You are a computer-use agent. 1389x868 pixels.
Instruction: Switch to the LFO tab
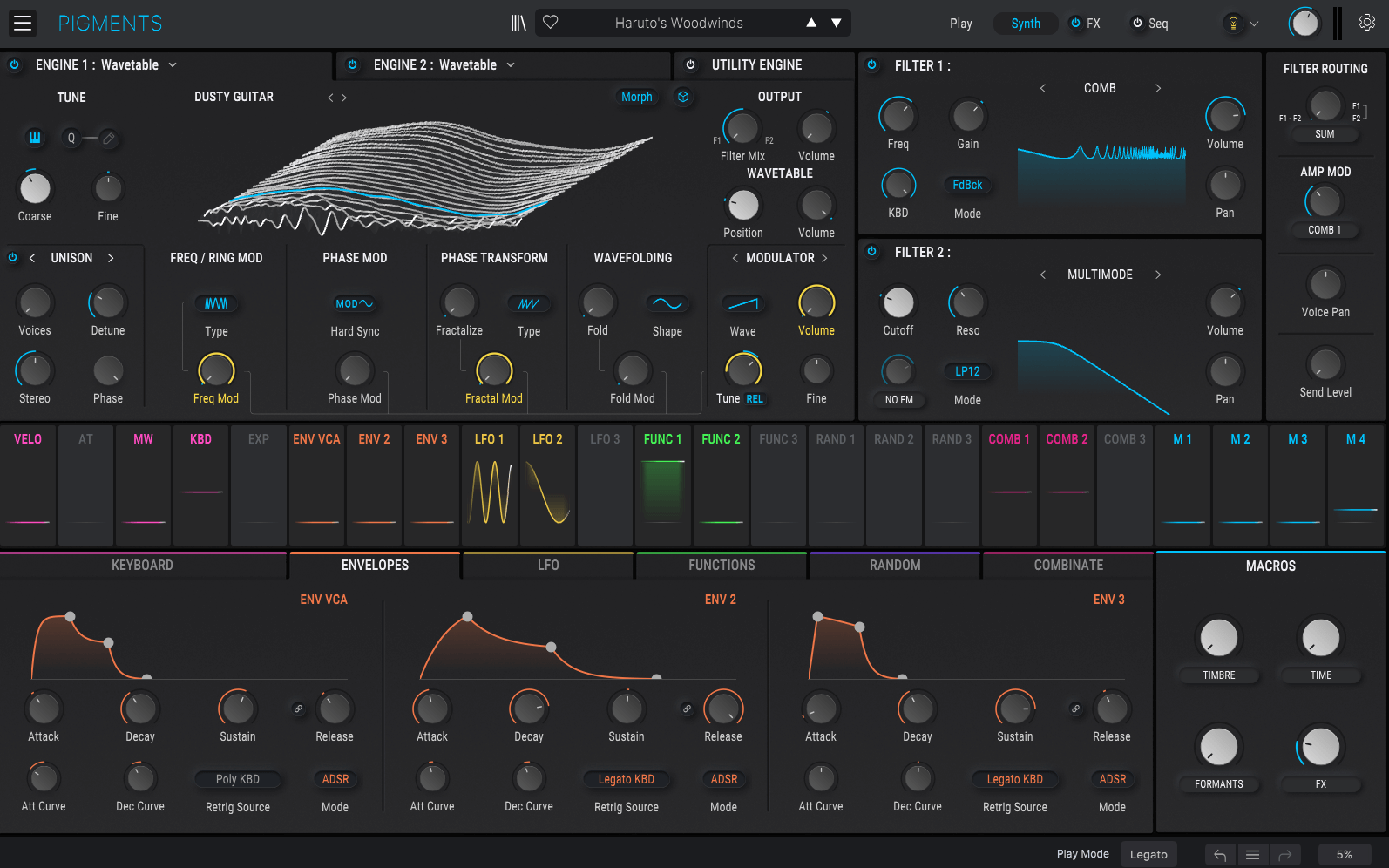[548, 566]
